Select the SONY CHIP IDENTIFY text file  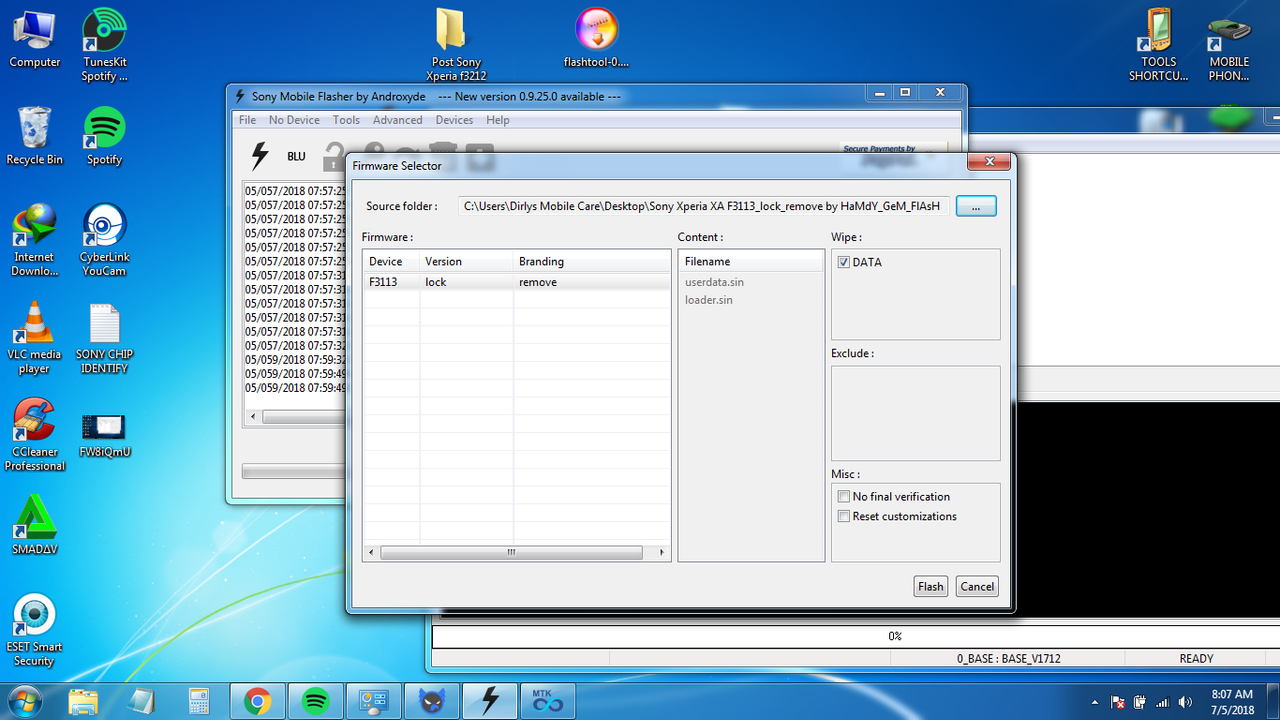tap(104, 337)
